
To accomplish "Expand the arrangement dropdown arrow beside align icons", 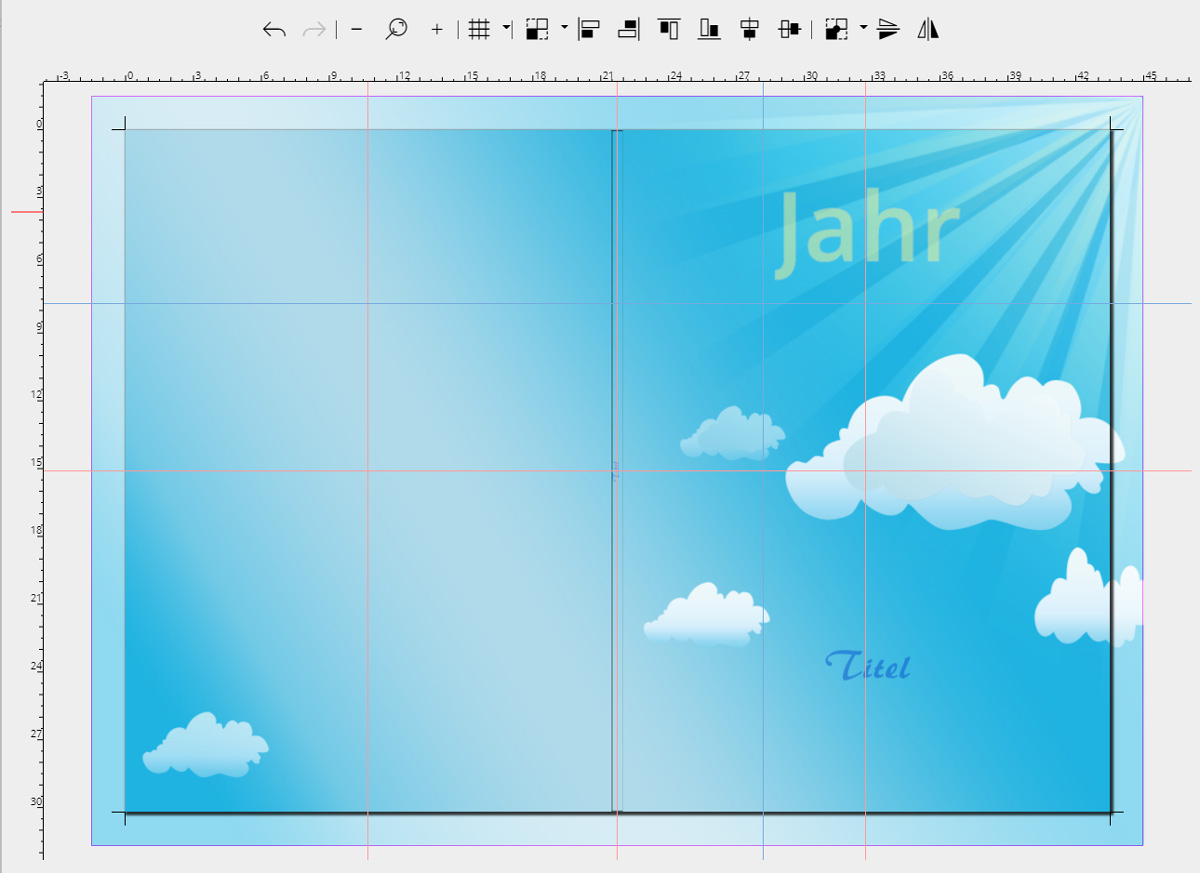I will 564,28.
